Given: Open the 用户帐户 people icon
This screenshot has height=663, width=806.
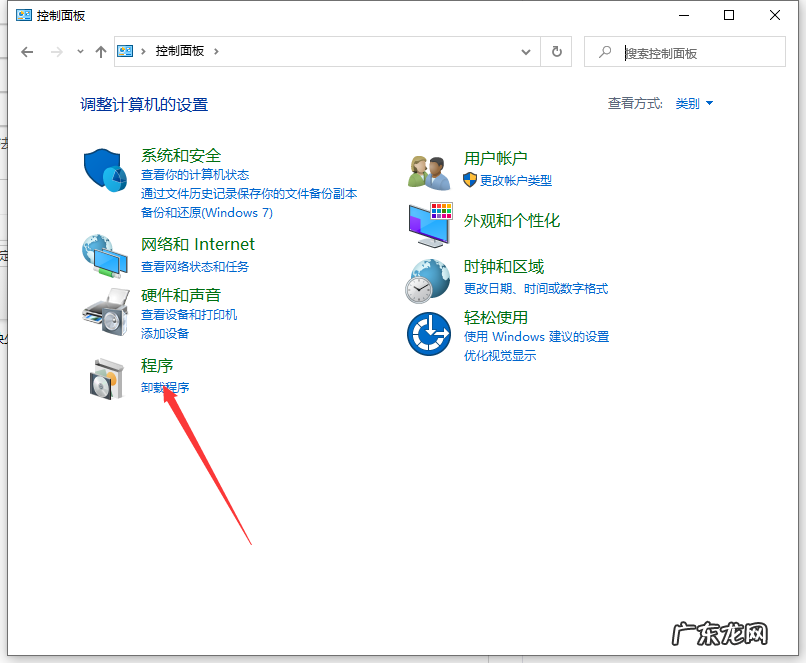Looking at the screenshot, I should tap(428, 169).
